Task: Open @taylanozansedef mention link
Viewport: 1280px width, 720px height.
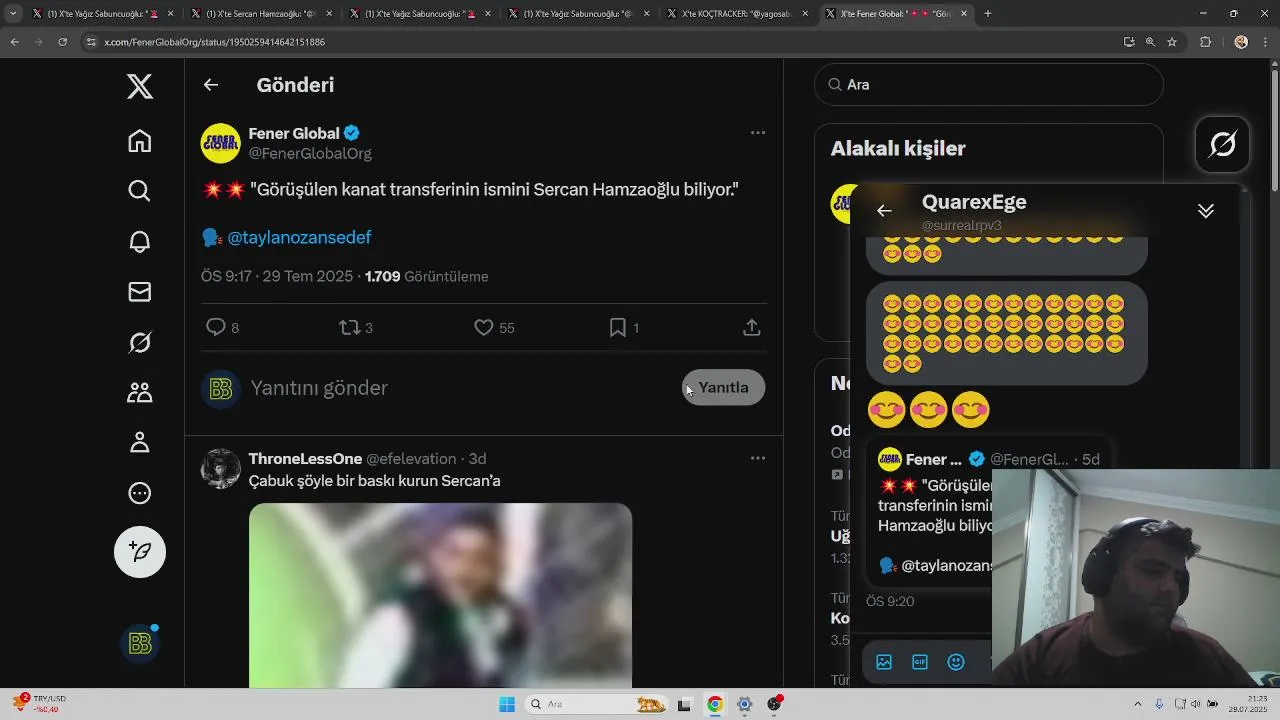Action: click(299, 237)
